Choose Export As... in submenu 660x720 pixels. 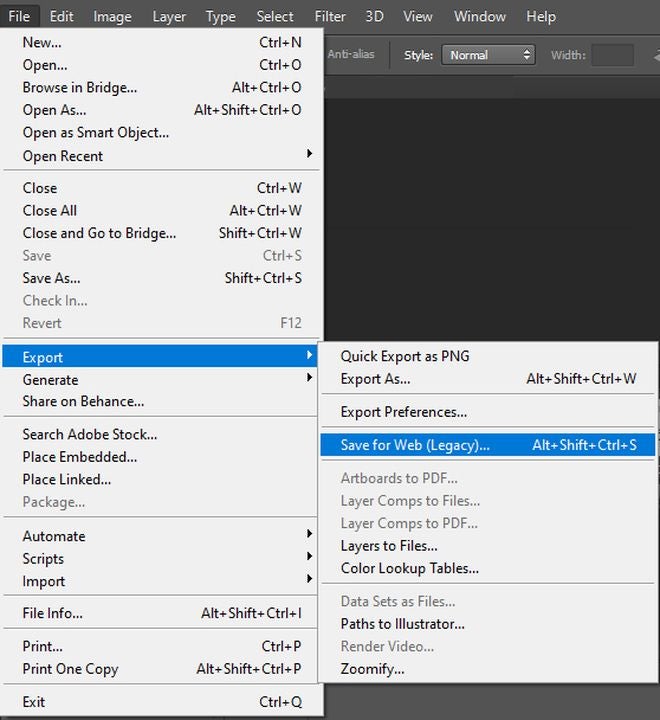[488, 379]
